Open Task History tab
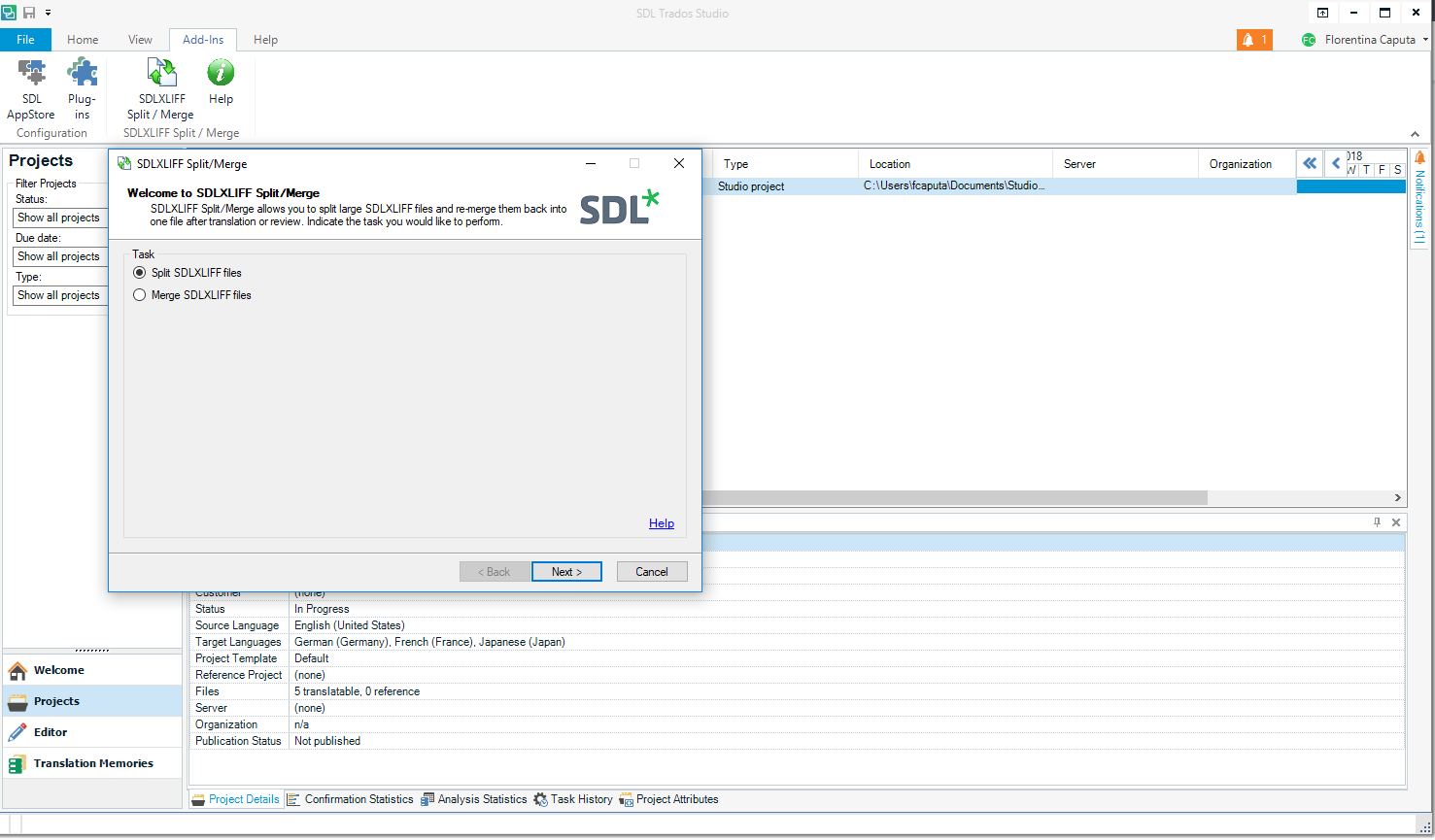 (573, 799)
